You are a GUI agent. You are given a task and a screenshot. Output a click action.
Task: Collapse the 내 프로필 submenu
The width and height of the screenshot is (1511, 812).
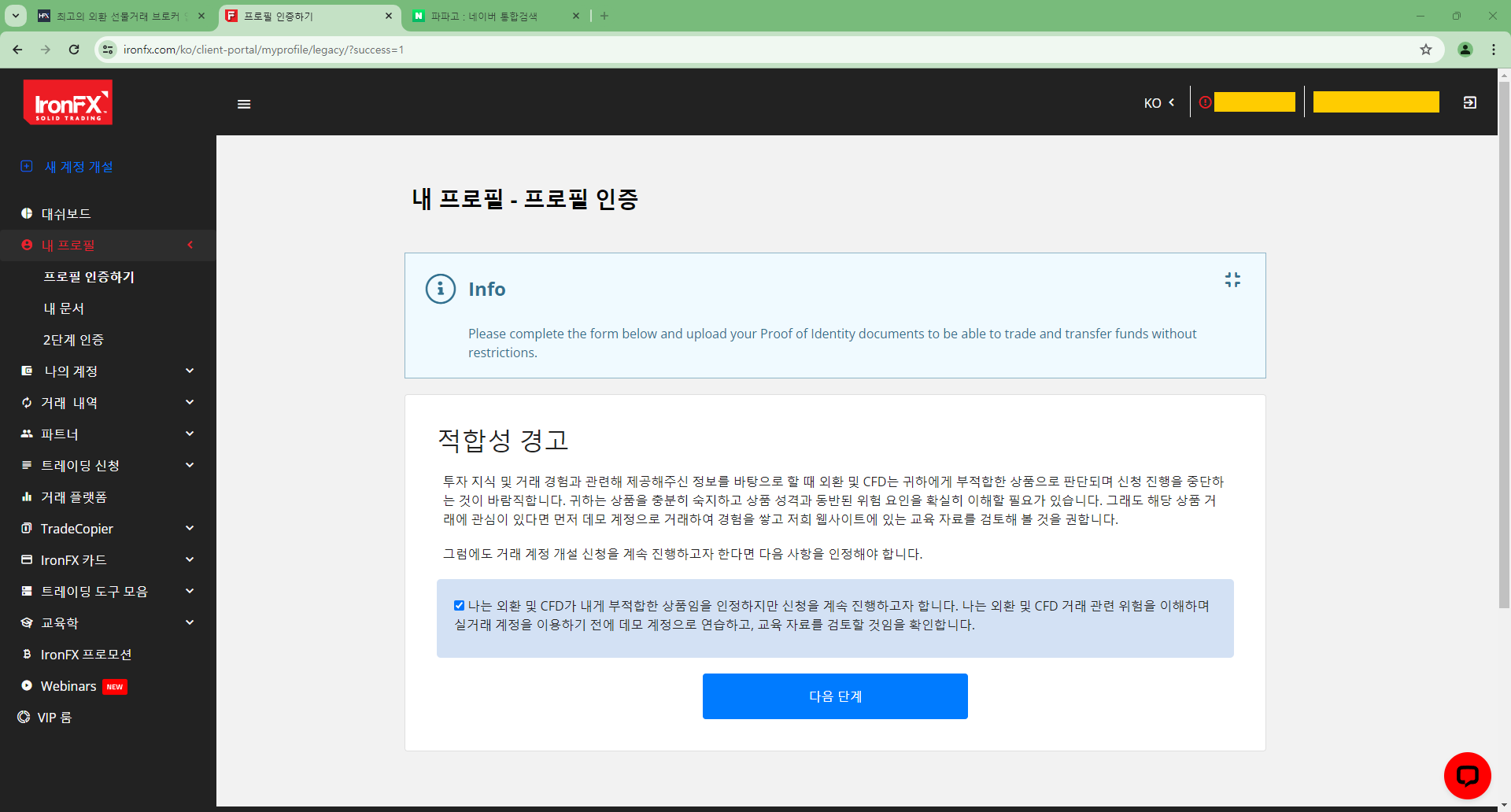[189, 245]
